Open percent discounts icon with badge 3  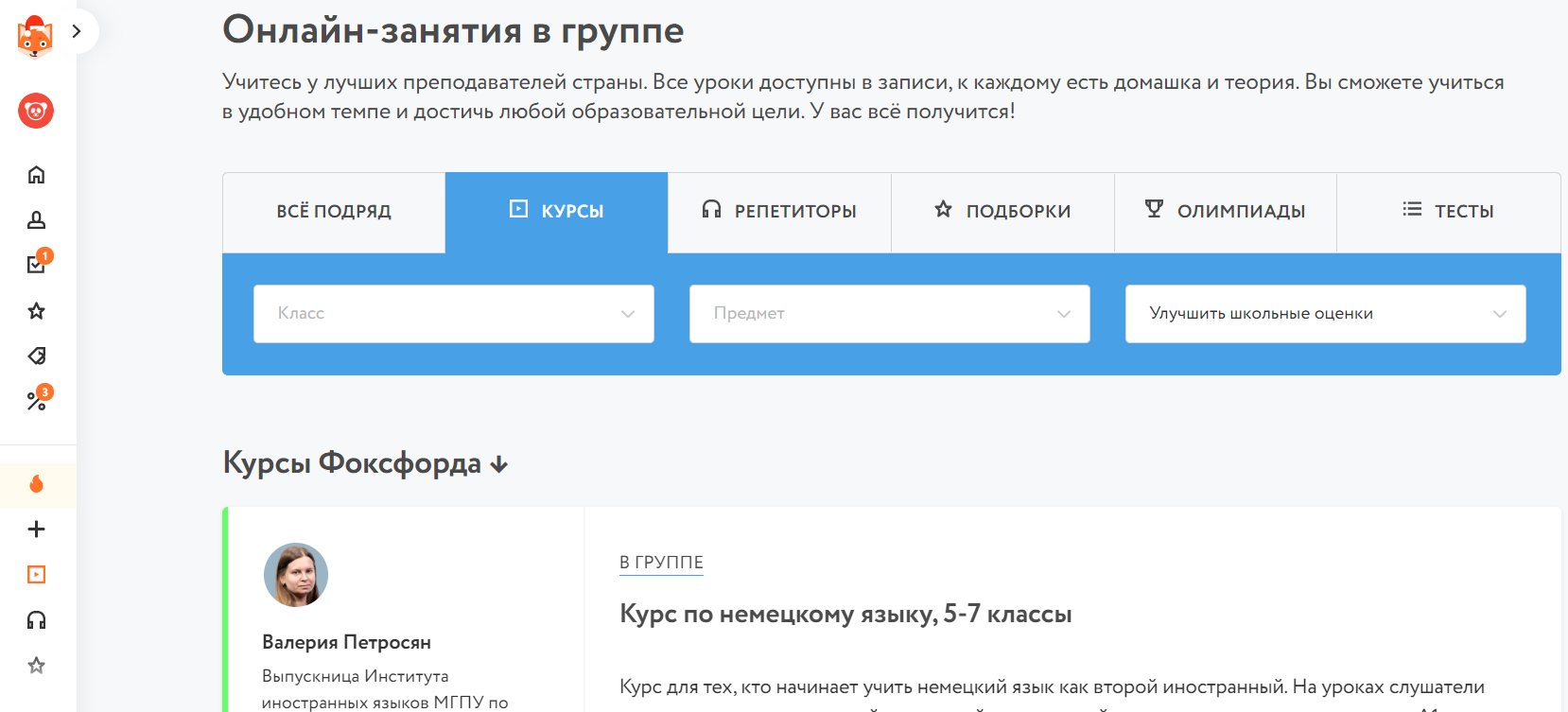(x=38, y=399)
